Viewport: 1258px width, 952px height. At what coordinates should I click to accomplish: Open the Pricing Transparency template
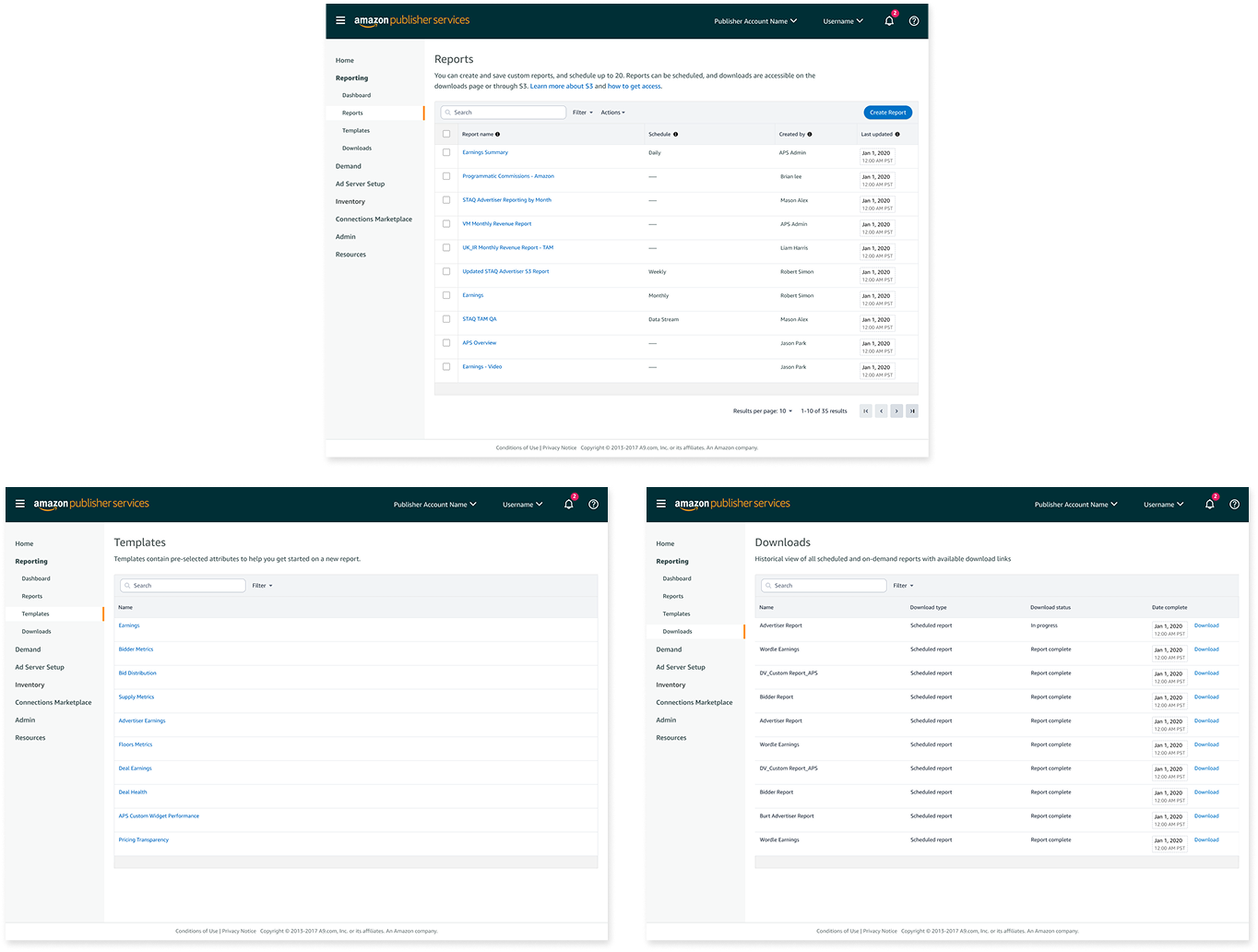click(x=144, y=840)
